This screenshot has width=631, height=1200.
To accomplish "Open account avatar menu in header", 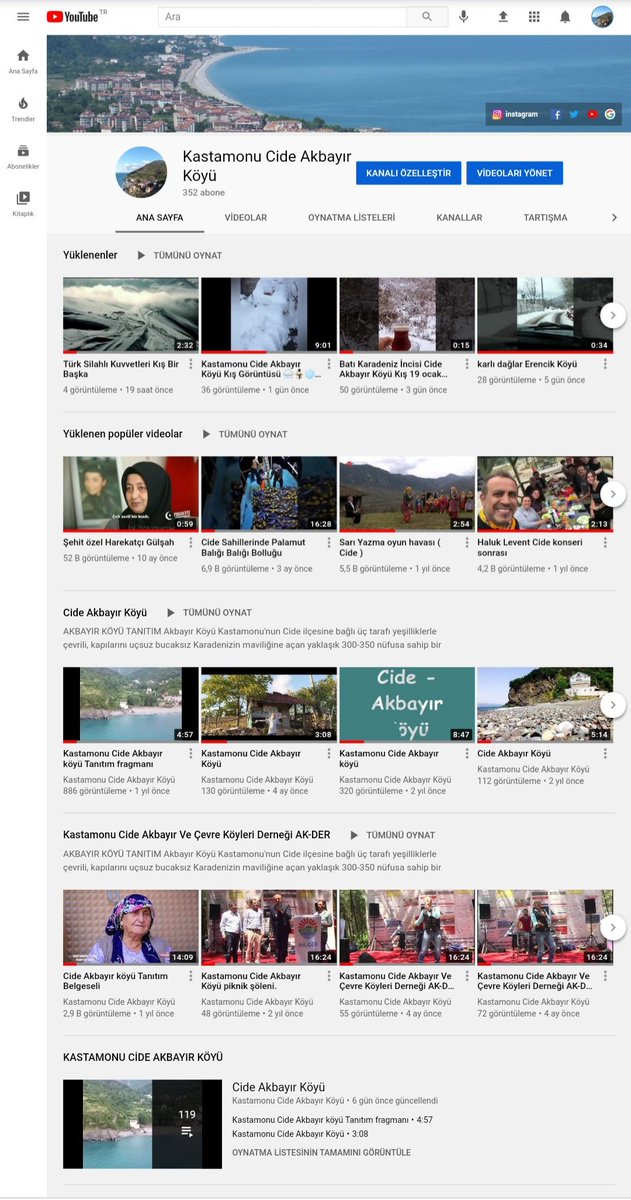I will pos(602,17).
